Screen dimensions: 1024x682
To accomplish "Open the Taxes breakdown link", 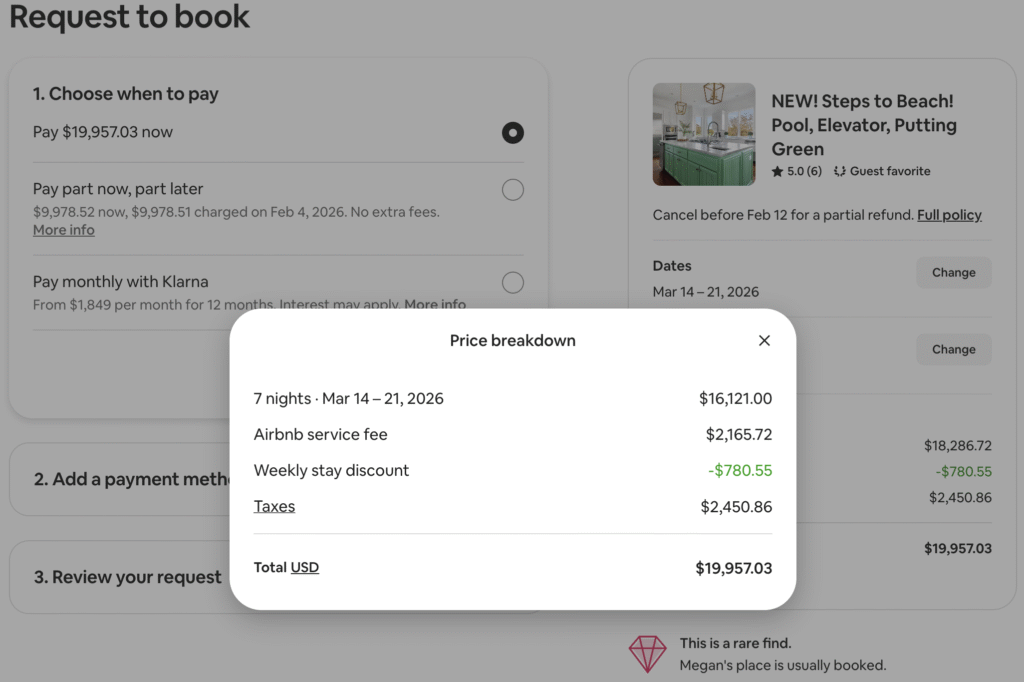I will pos(274,506).
